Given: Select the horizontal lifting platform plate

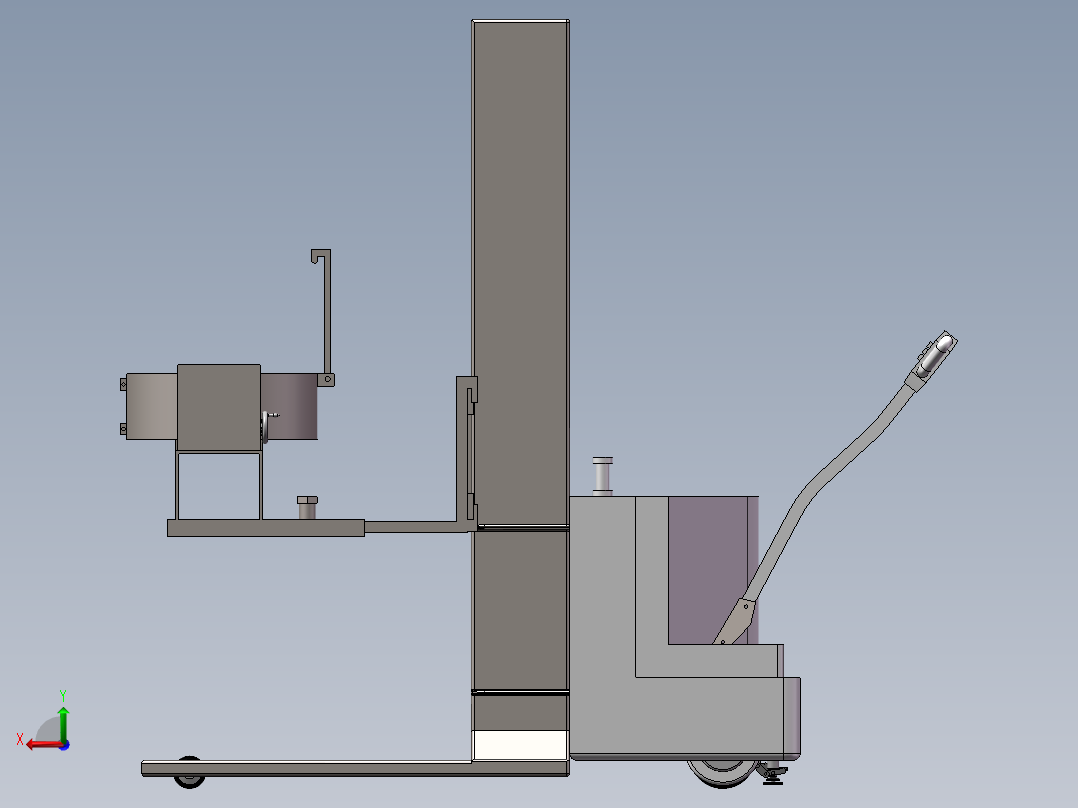Looking at the screenshot, I should pos(266,528).
